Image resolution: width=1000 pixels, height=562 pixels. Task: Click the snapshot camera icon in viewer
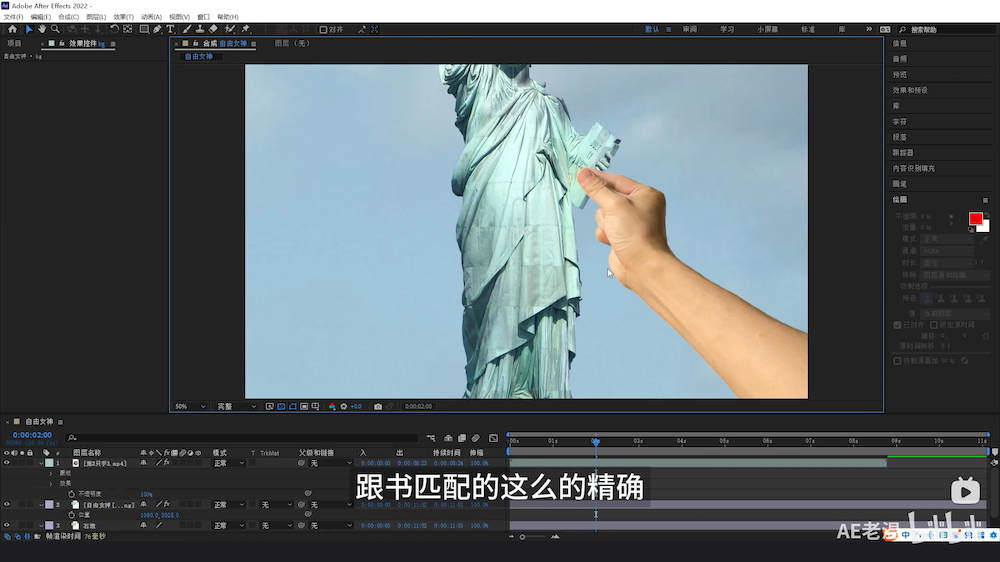378,406
